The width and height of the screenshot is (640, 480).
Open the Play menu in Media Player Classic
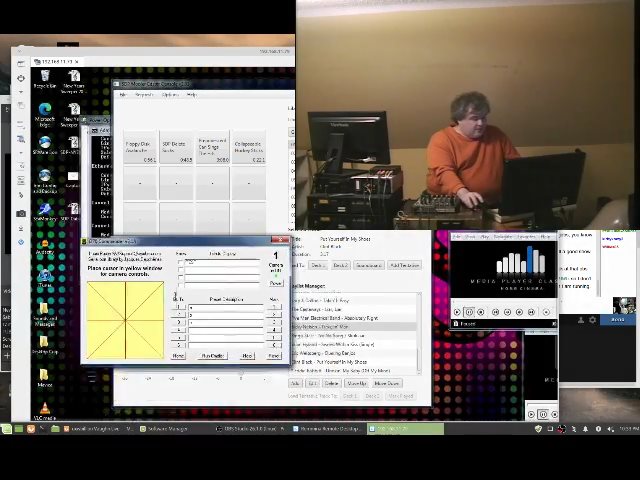(484, 236)
